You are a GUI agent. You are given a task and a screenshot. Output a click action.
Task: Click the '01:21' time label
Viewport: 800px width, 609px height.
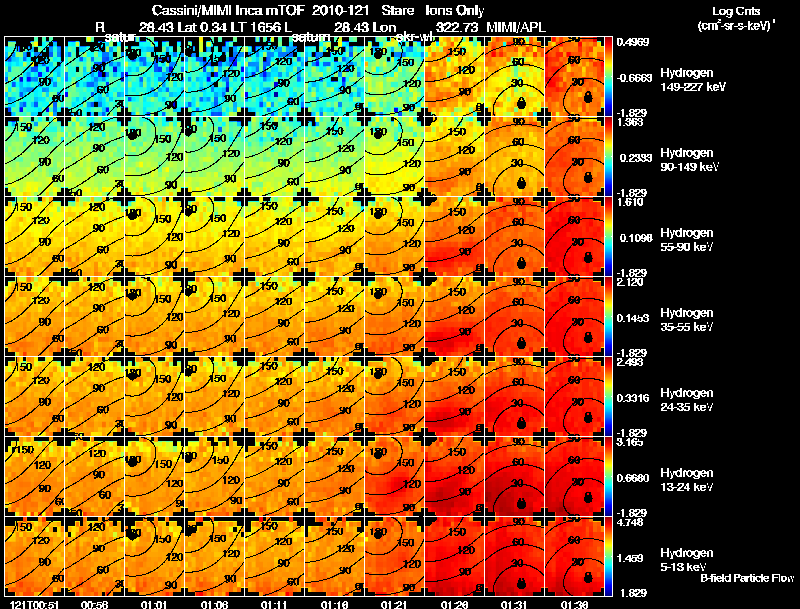[x=395, y=605]
